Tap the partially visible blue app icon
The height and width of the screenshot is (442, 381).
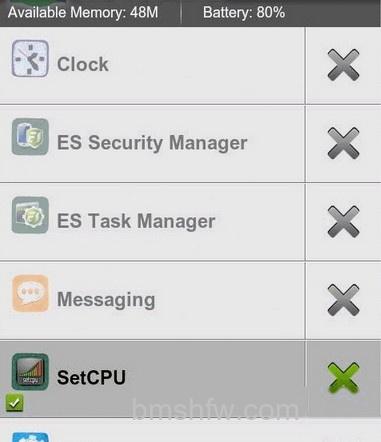(30, 437)
